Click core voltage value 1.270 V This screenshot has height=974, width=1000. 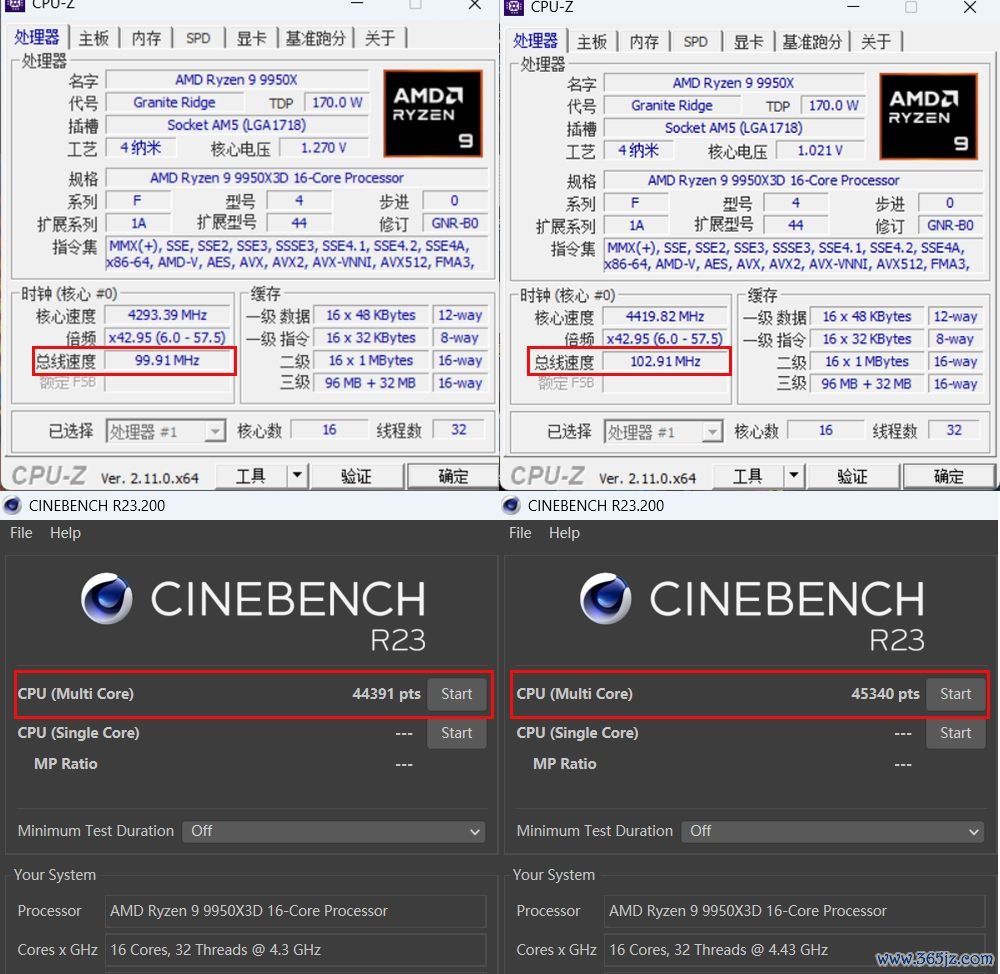(x=324, y=148)
